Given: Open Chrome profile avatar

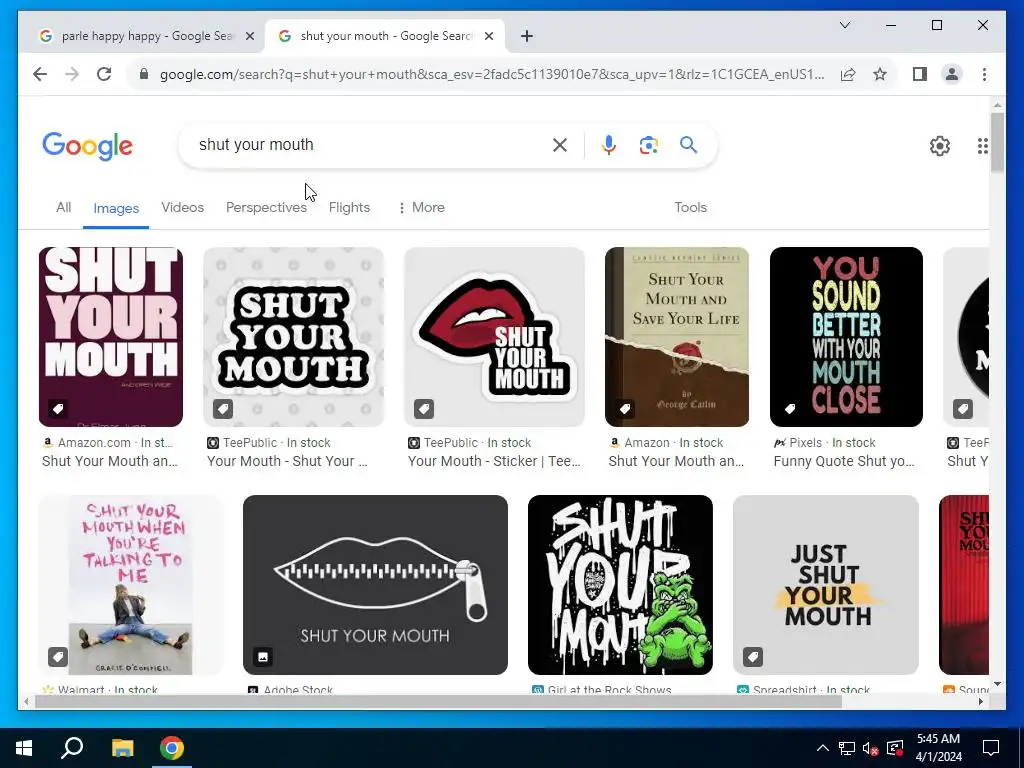Looking at the screenshot, I should 952,74.
